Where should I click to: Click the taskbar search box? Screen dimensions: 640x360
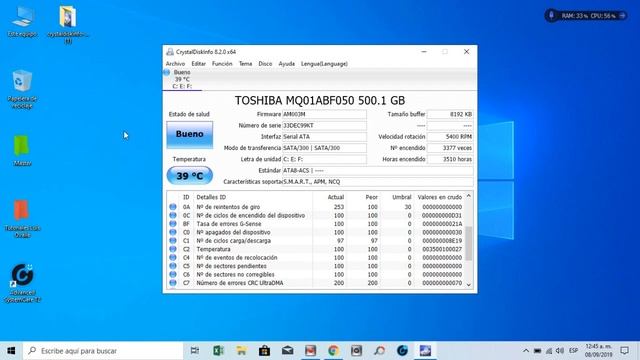(x=103, y=351)
